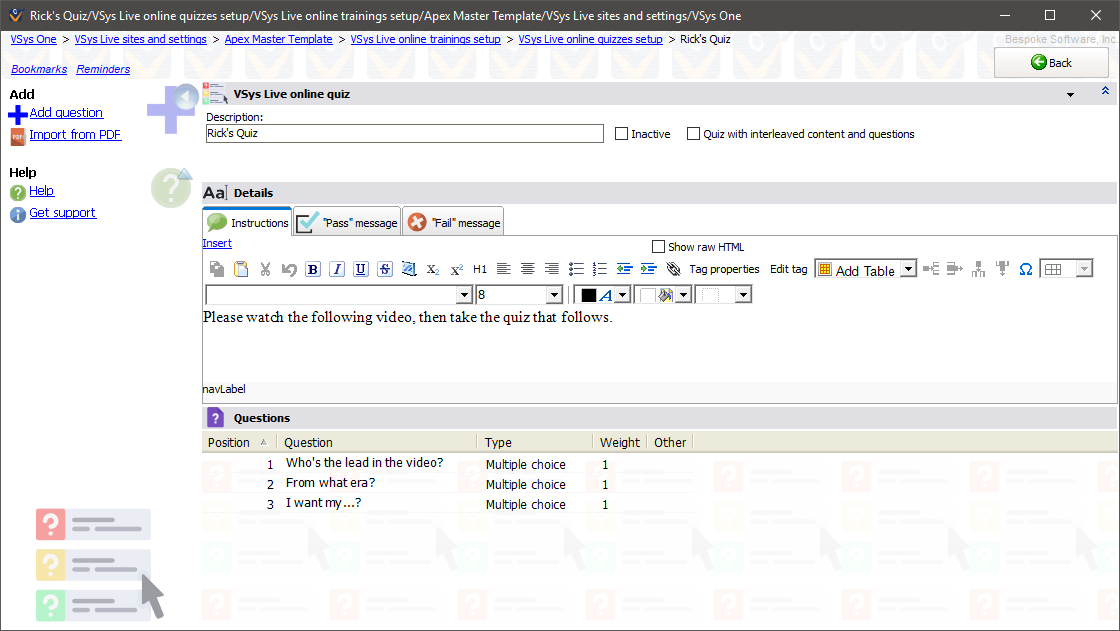Apply italic formatting in editor toolbar
Image resolution: width=1120 pixels, height=631 pixels.
(x=337, y=269)
